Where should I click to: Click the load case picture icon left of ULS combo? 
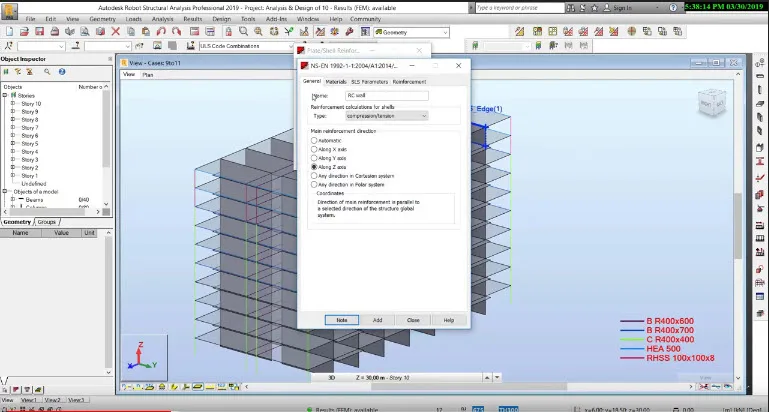pyautogui.click(x=157, y=46)
